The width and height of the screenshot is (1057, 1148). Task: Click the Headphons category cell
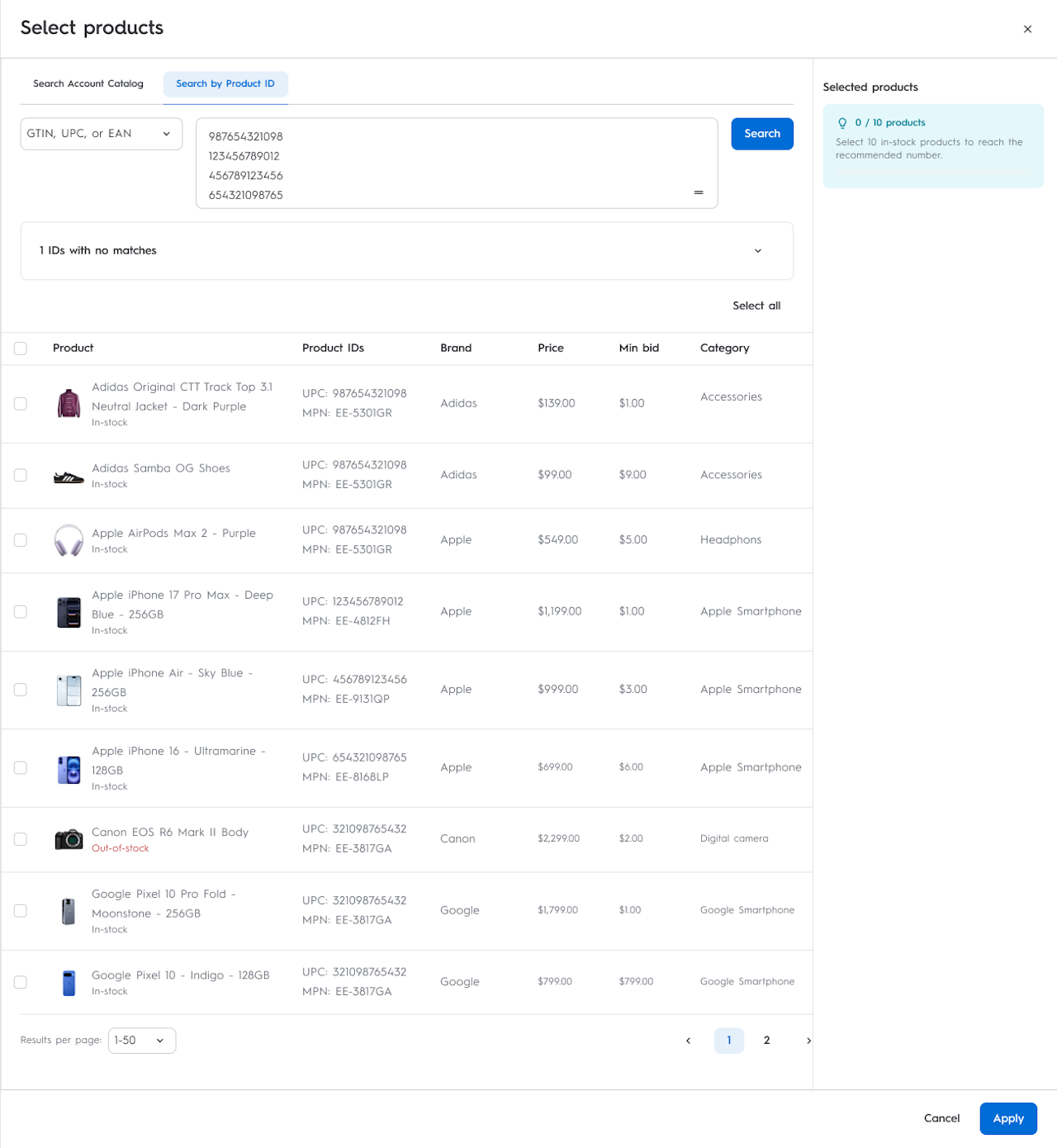[731, 540]
